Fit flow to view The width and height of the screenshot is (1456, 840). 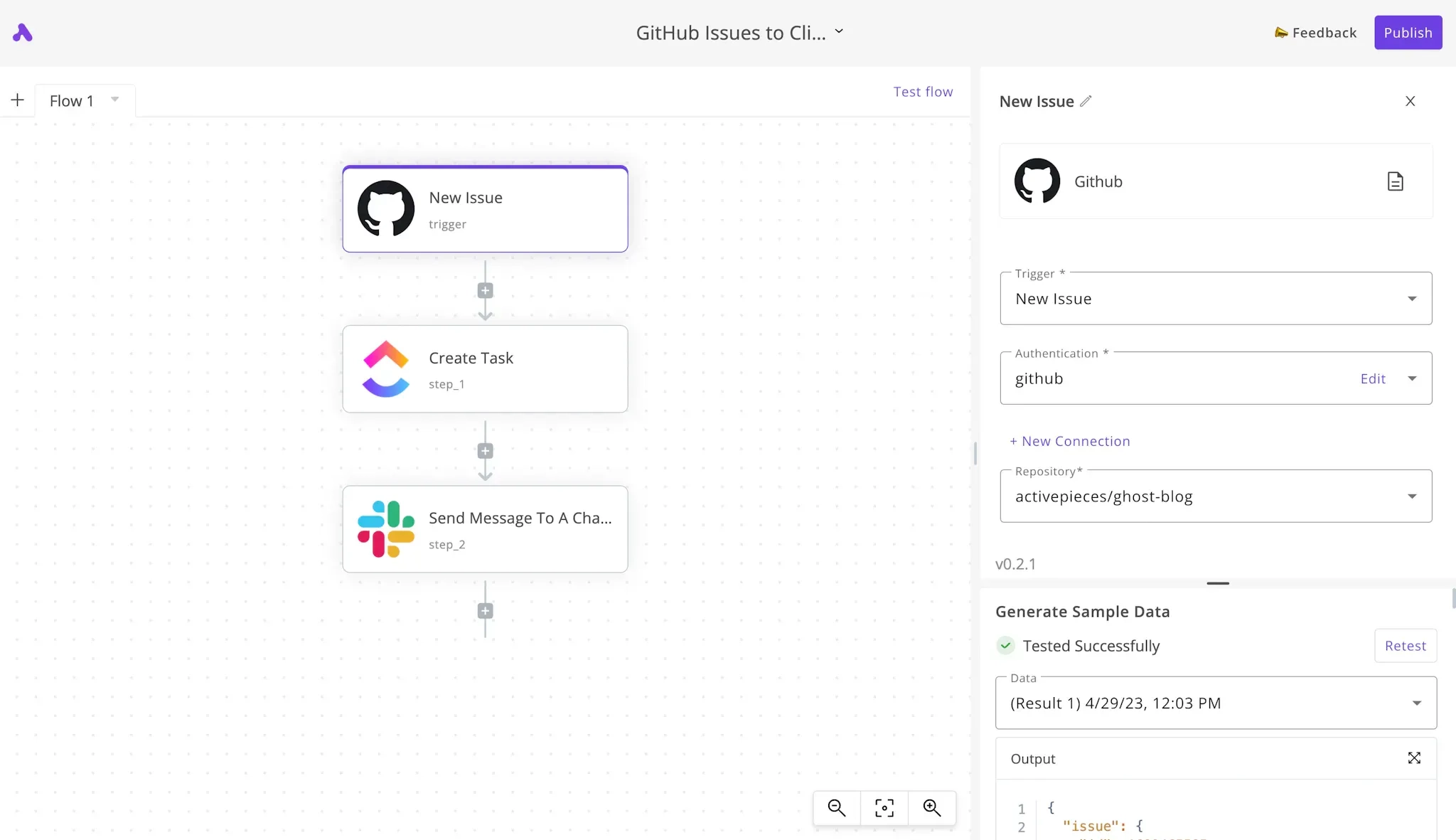pyautogui.click(x=884, y=808)
